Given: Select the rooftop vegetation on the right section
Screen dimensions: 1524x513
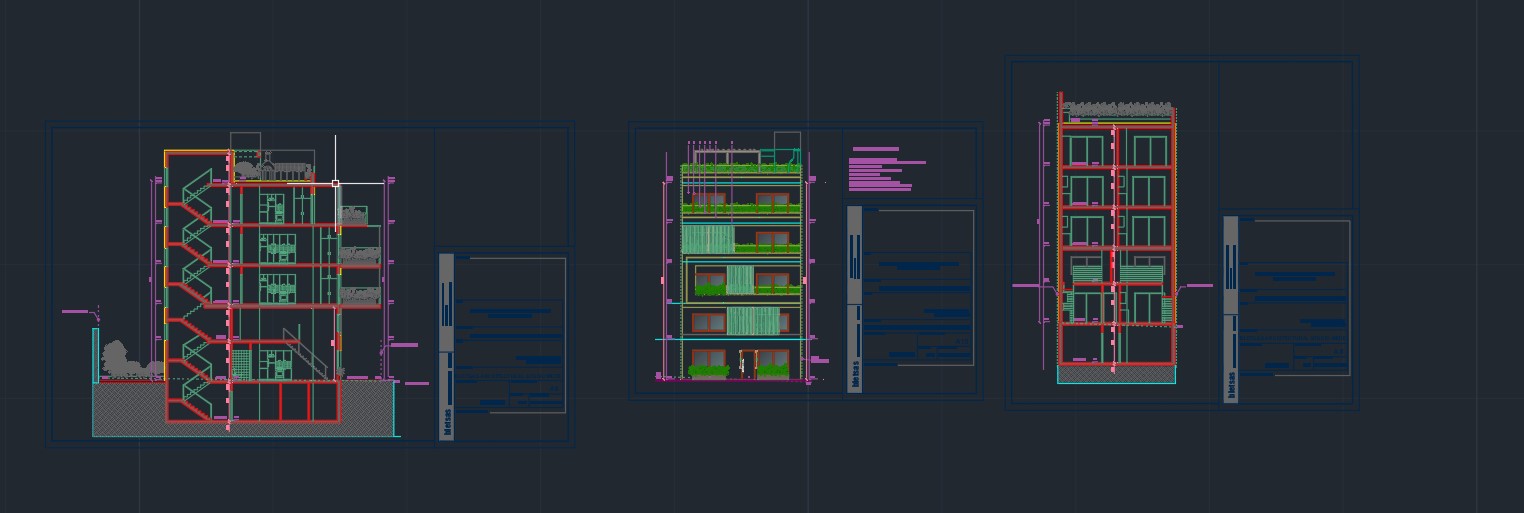Looking at the screenshot, I should pos(1117,108).
